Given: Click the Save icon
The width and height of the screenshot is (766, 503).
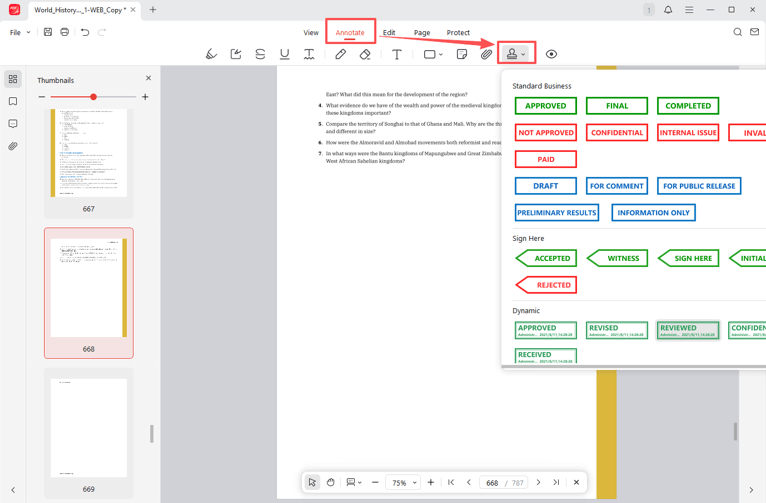Looking at the screenshot, I should pyautogui.click(x=48, y=32).
